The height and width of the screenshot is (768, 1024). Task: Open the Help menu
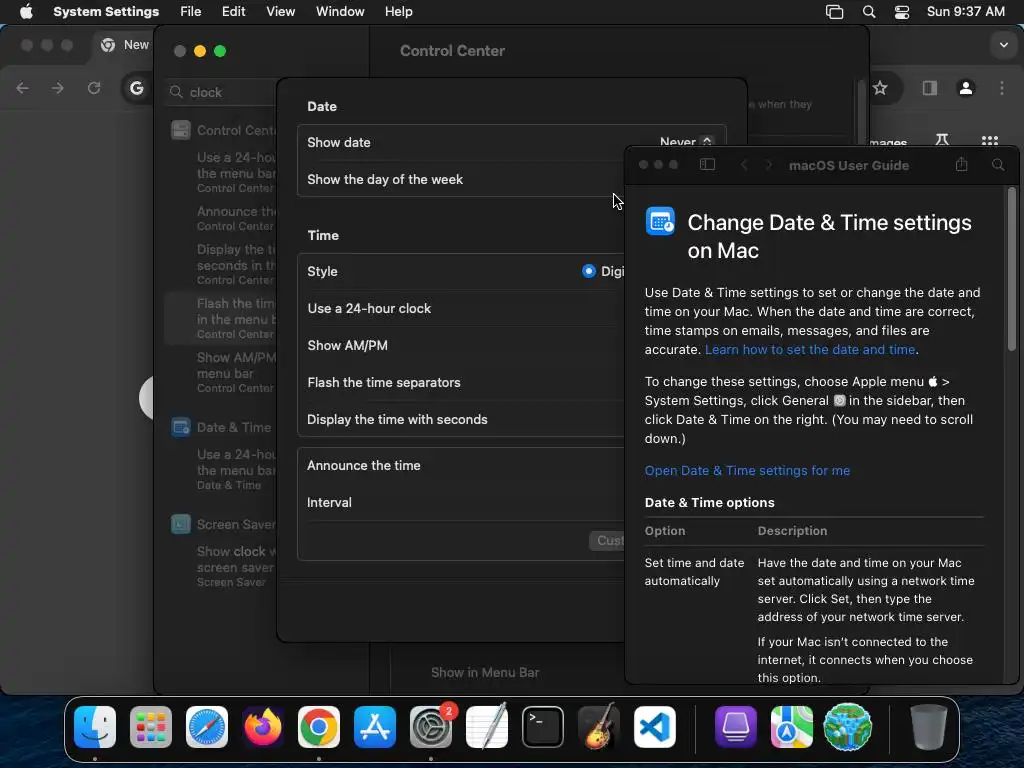coord(398,12)
